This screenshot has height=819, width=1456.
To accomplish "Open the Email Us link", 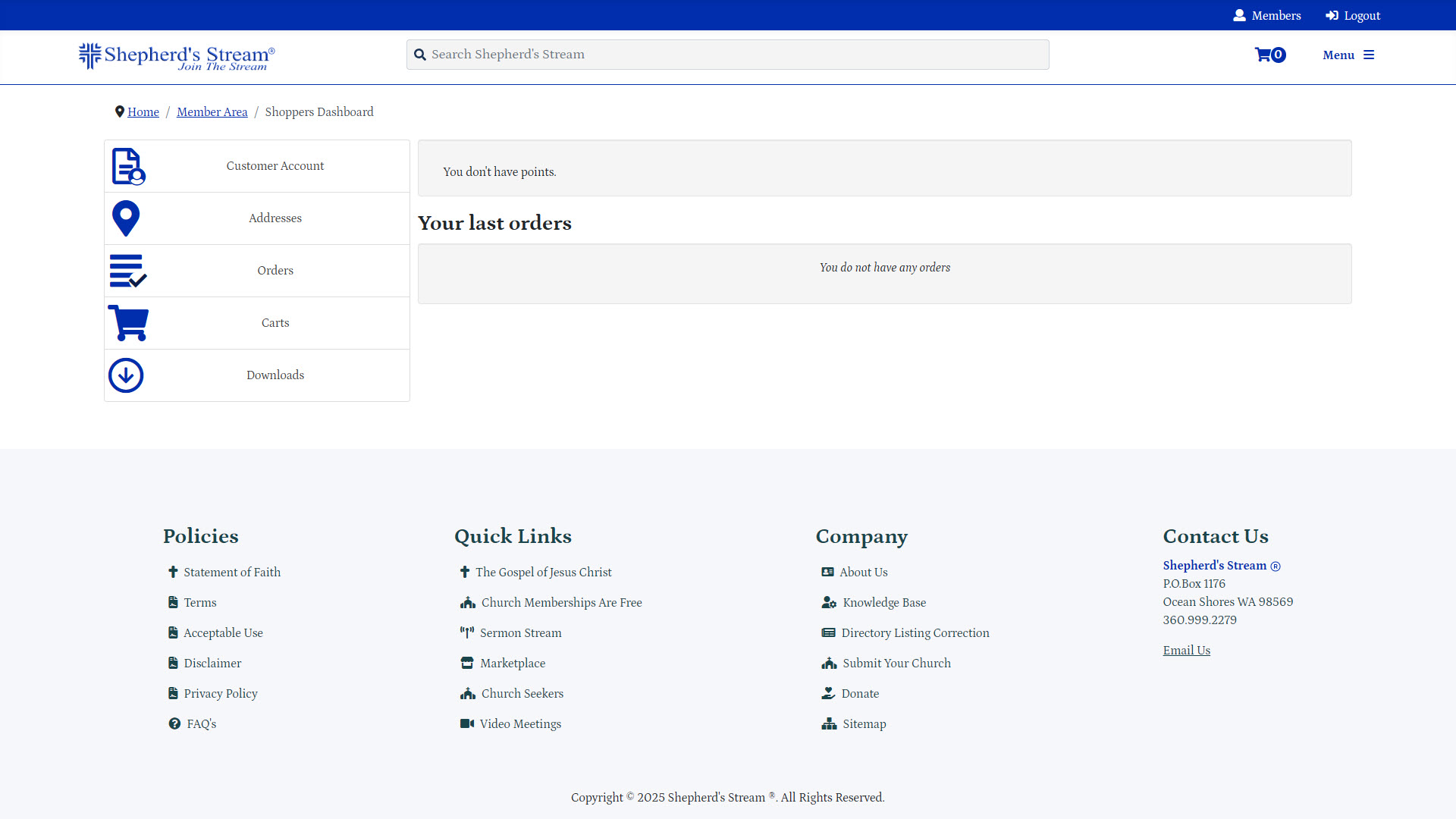I will [x=1186, y=650].
